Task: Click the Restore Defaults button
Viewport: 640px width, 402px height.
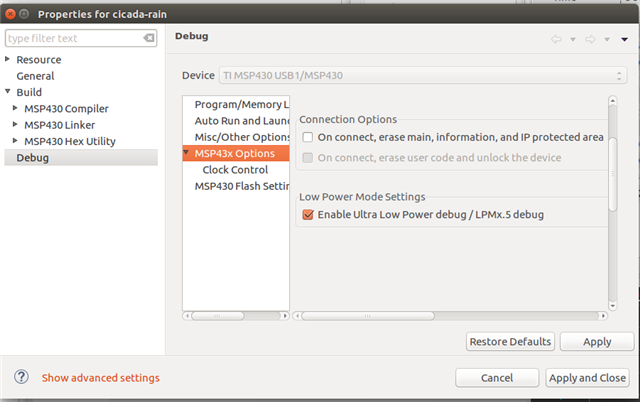Action: pyautogui.click(x=510, y=342)
